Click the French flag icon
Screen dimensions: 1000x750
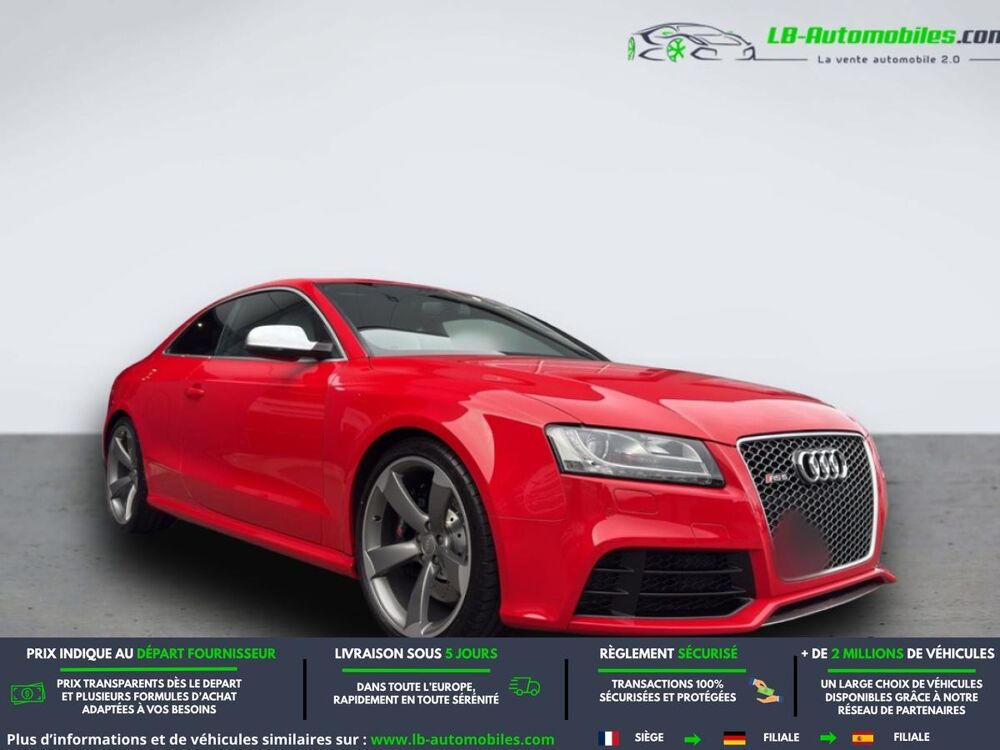(608, 739)
